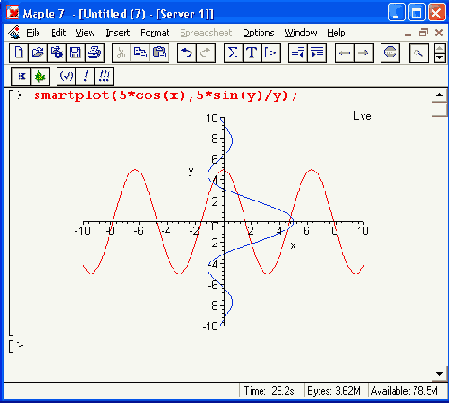Image resolution: width=449 pixels, height=403 pixels.
Task: Execute current expression with exclamation icon
Action: [85, 76]
